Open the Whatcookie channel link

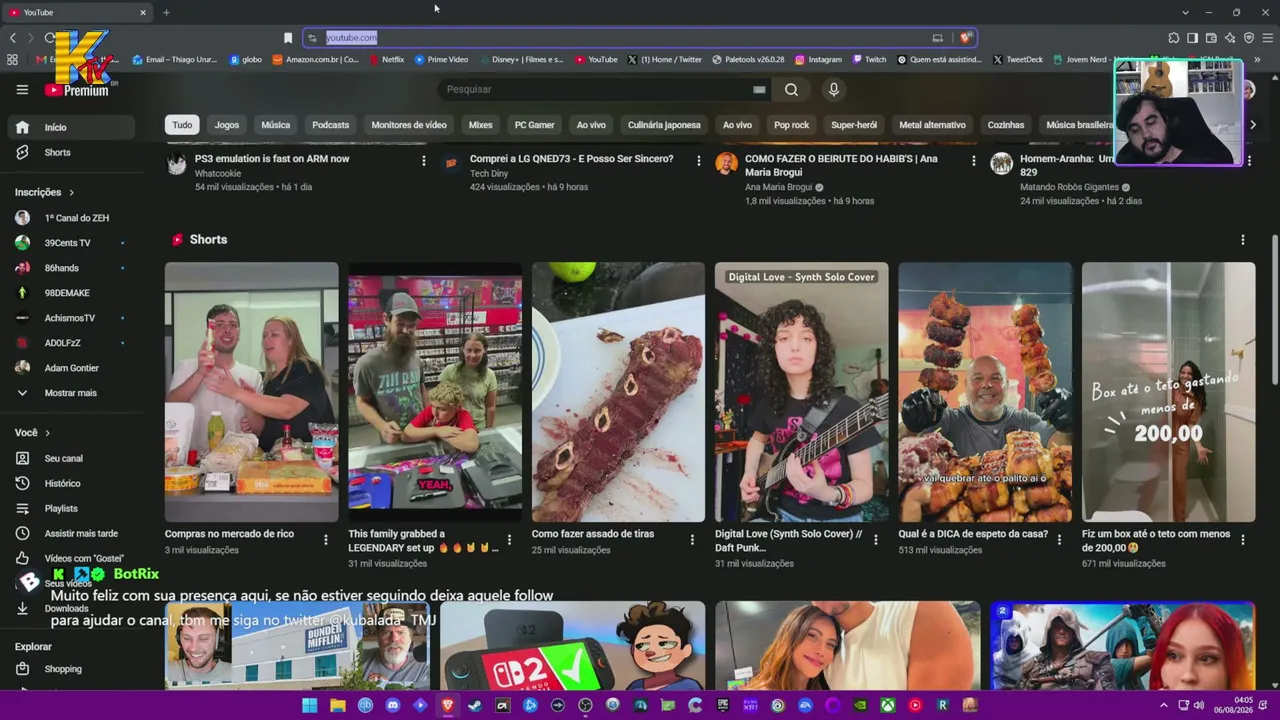(218, 174)
